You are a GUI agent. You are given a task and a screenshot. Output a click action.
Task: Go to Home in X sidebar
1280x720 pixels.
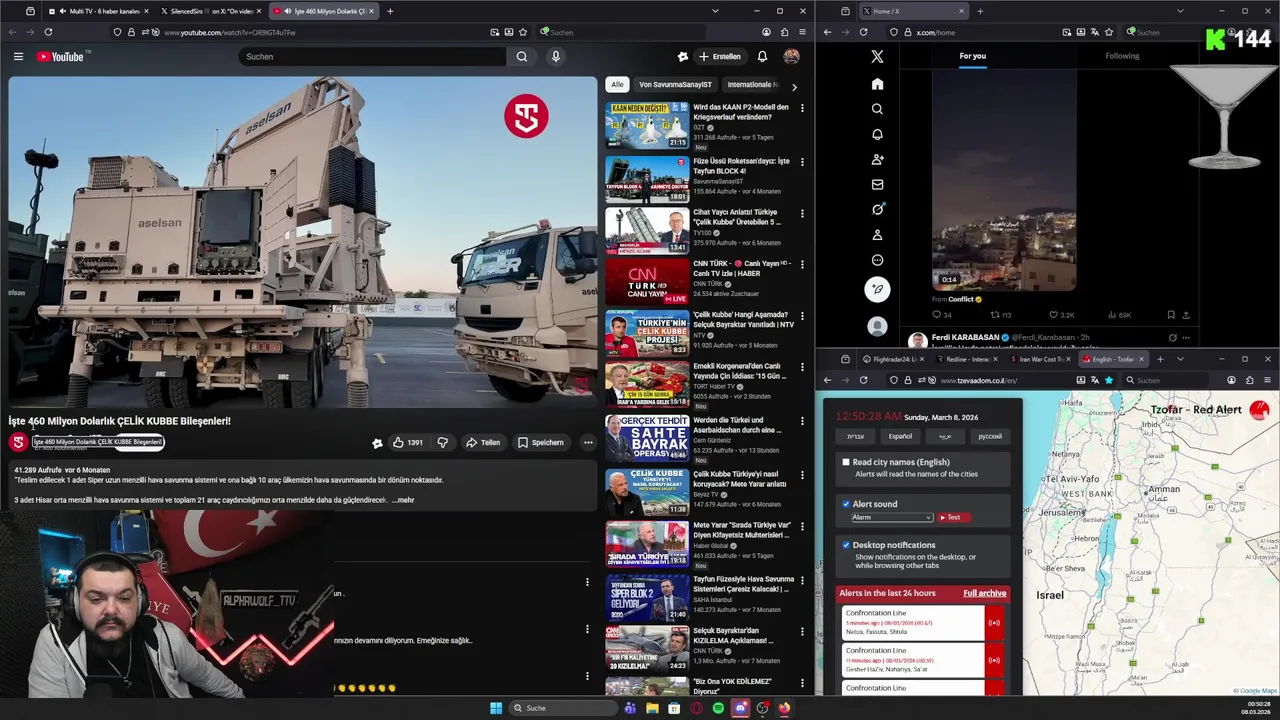click(877, 84)
